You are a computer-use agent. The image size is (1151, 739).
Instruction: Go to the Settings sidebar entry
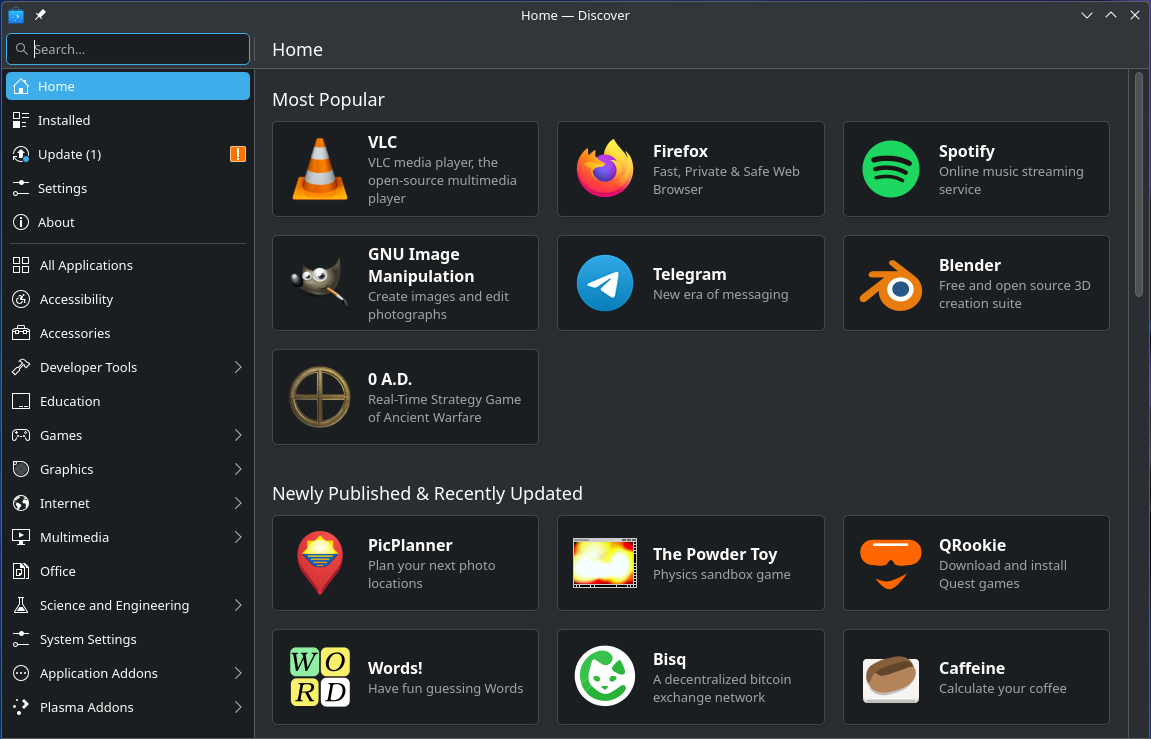[x=62, y=188]
